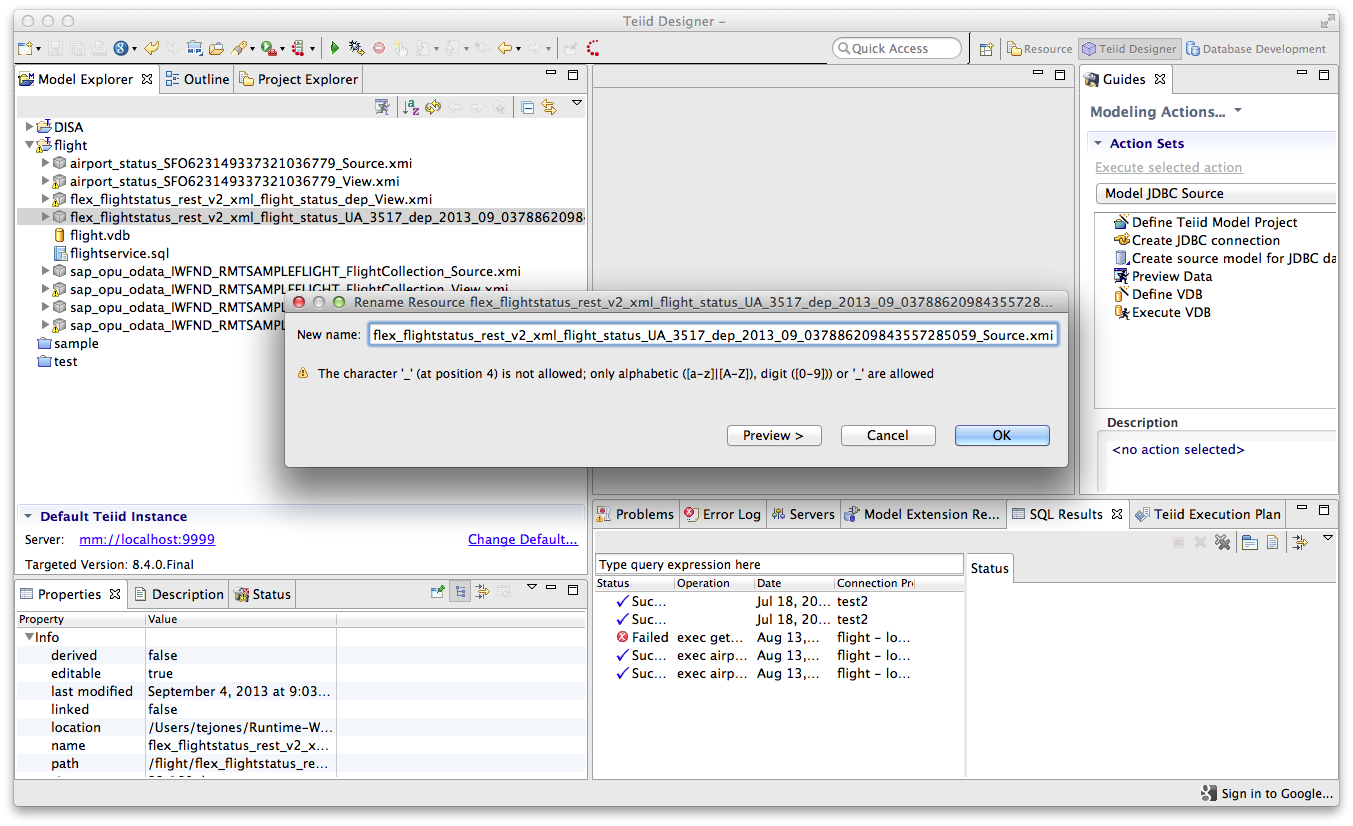Click the New name text field
The width and height of the screenshot is (1353, 826).
(x=713, y=335)
